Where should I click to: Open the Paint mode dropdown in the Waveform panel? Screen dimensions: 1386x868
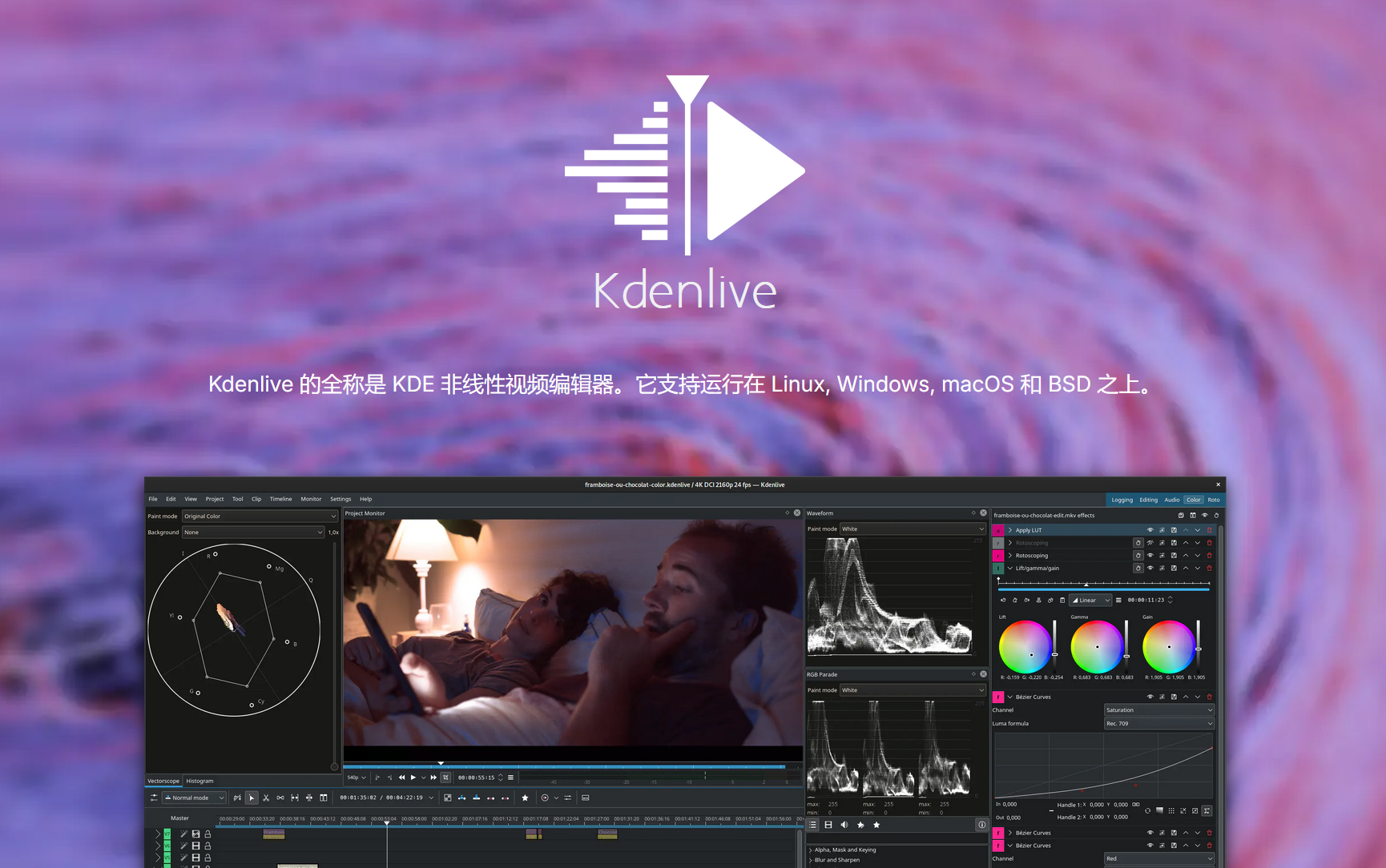[x=913, y=528]
